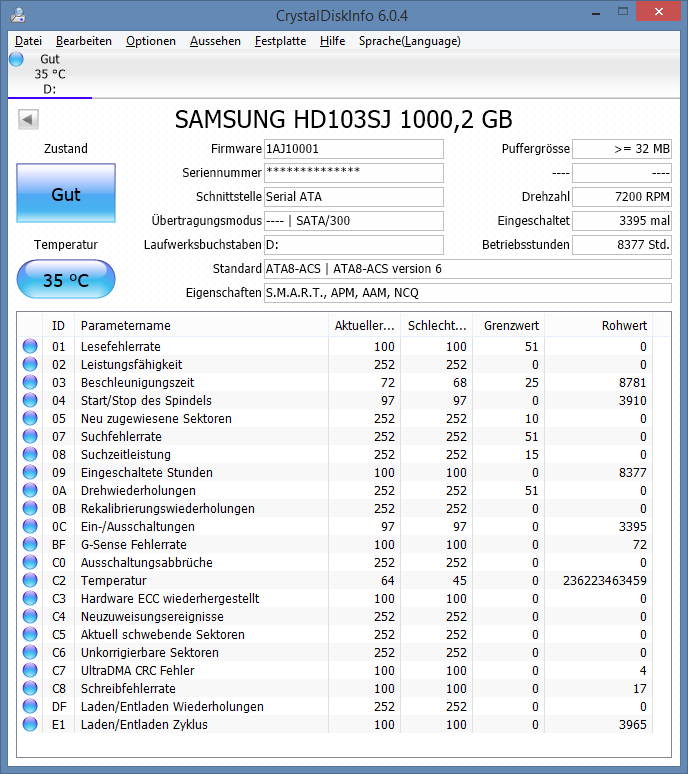Click the Übertragungsmodus SATA/300 field
Viewport: 688px width, 774px height.
click(x=354, y=221)
